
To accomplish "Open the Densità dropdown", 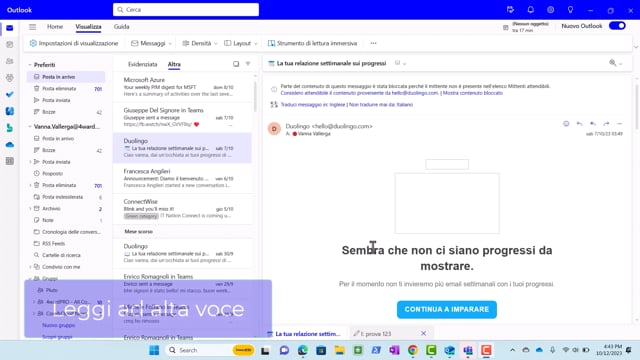I will click(200, 43).
